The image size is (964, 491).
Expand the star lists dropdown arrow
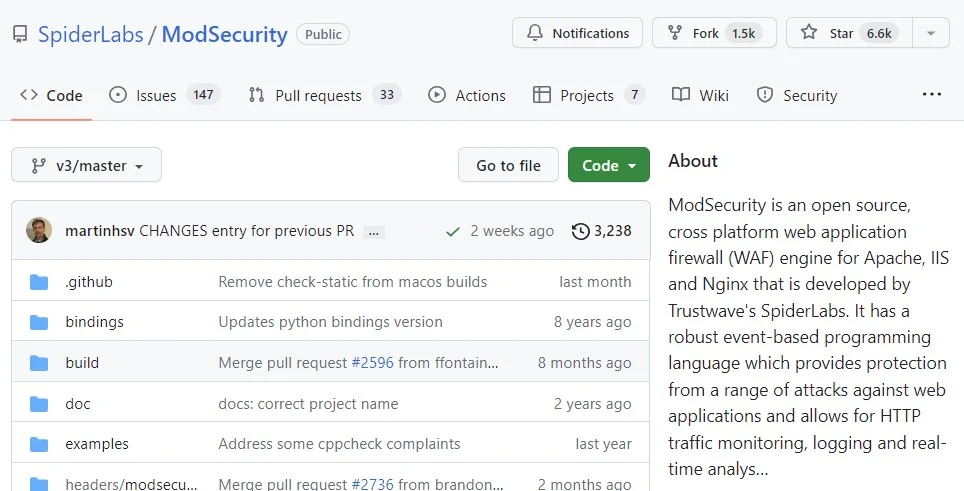[931, 33]
